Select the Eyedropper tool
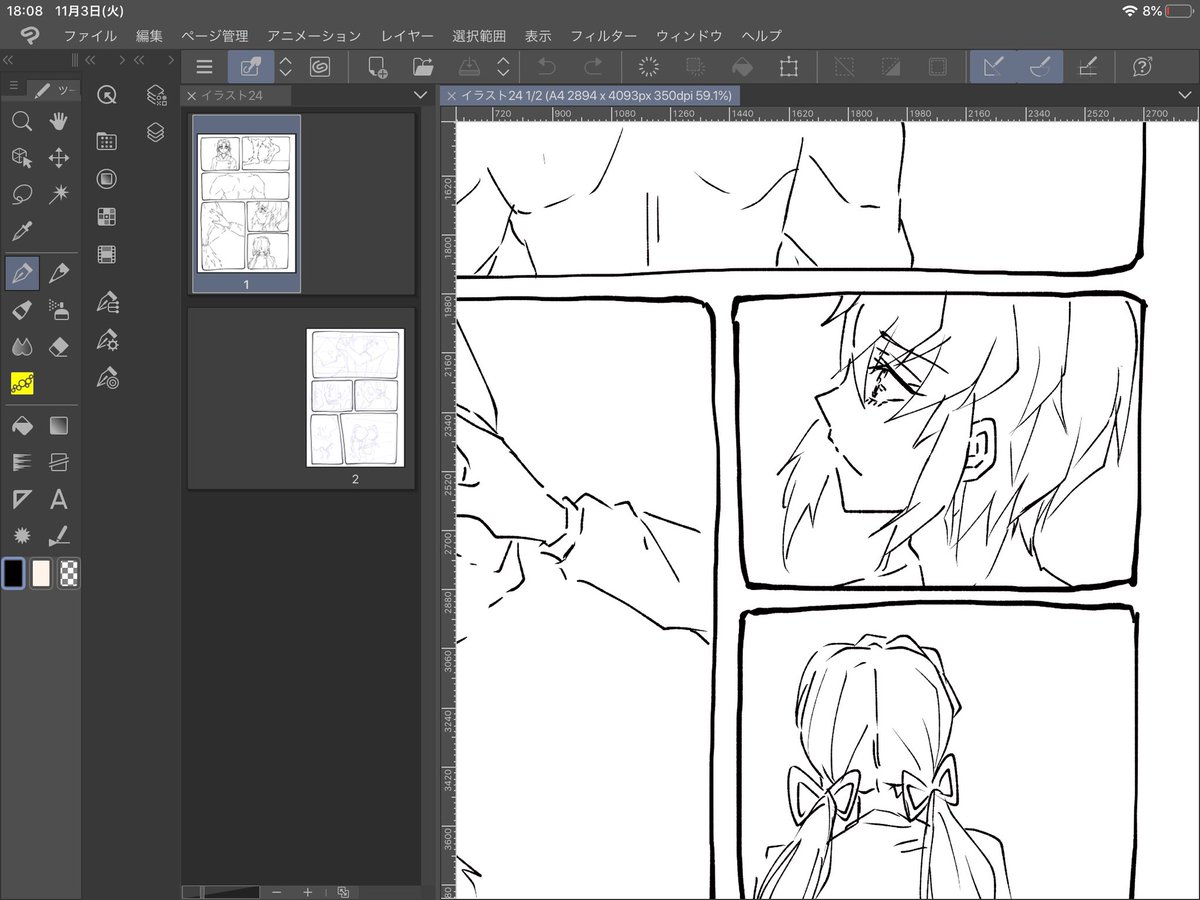The height and width of the screenshot is (900, 1200). [x=22, y=232]
